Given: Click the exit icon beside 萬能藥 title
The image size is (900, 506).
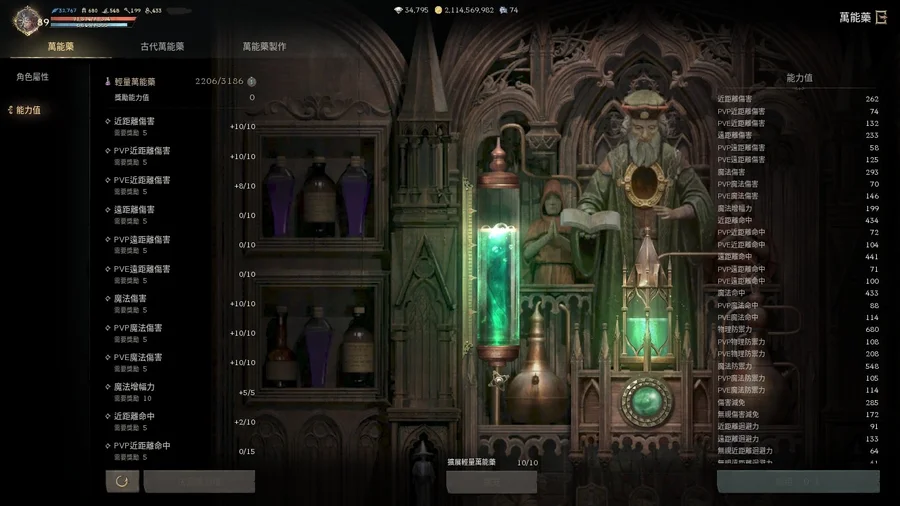Looking at the screenshot, I should (881, 17).
